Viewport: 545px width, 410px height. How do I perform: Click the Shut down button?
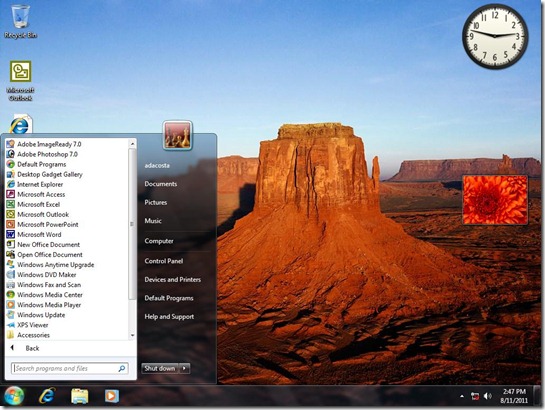[x=160, y=368]
